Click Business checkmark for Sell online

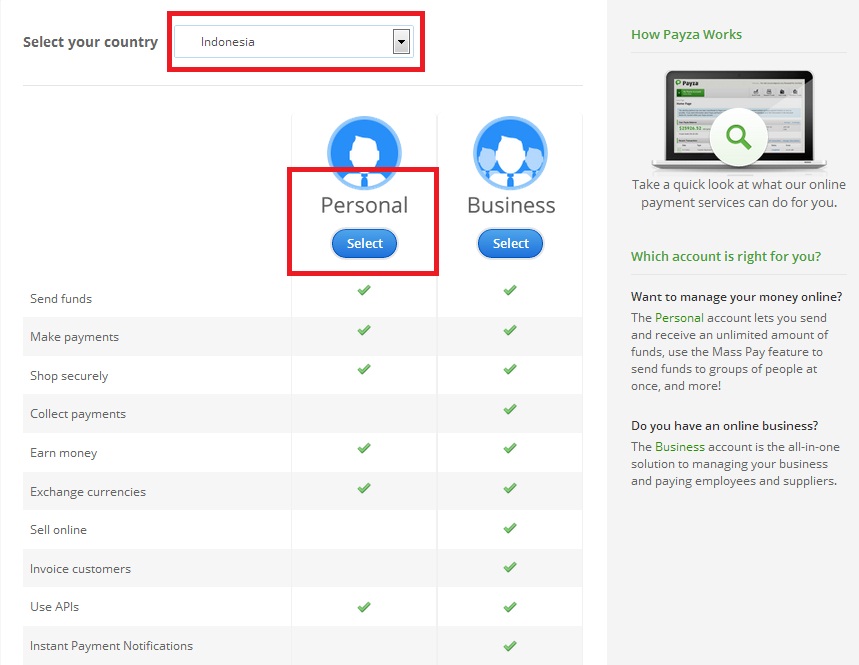[510, 528]
